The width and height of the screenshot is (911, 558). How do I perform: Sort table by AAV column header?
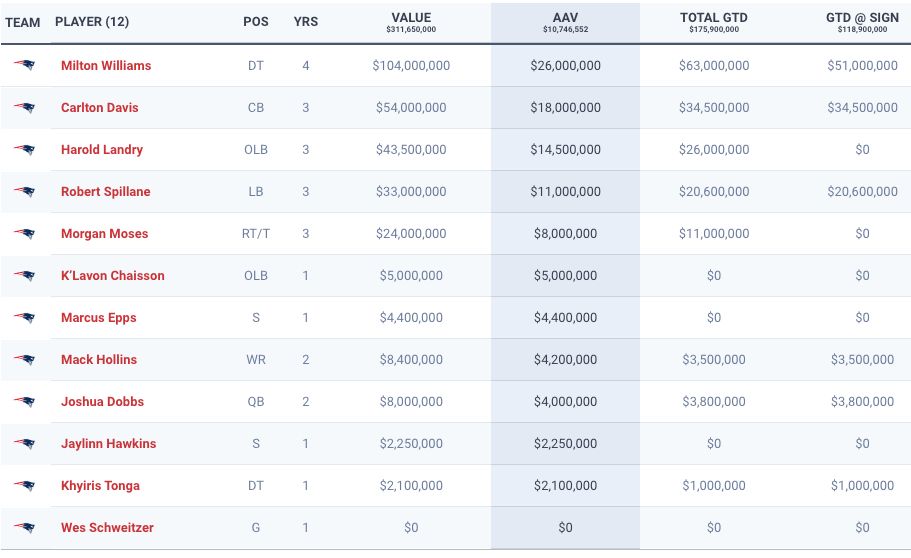point(565,18)
